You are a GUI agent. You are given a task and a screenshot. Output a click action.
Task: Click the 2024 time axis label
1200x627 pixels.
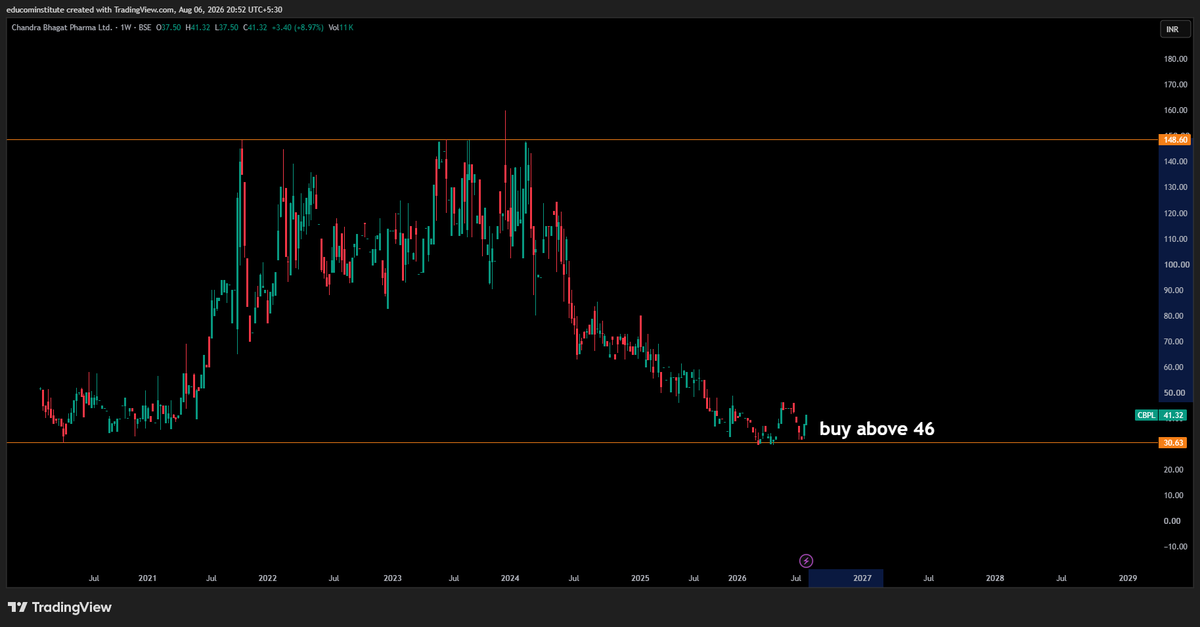pyautogui.click(x=510, y=578)
